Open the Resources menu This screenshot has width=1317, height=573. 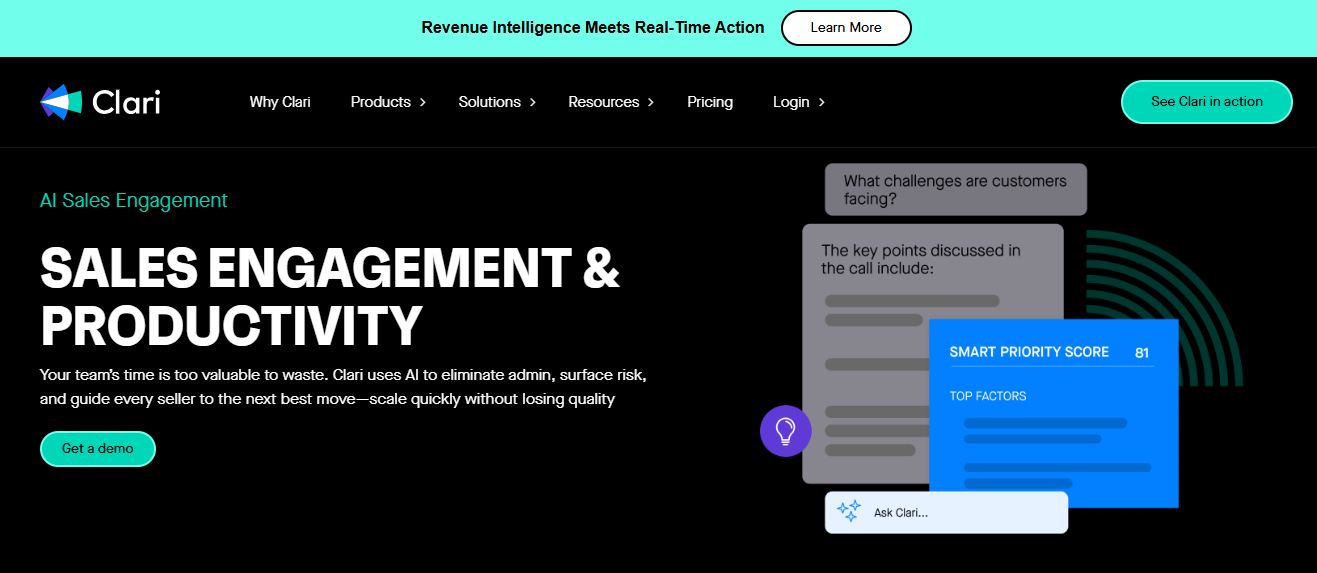(604, 102)
